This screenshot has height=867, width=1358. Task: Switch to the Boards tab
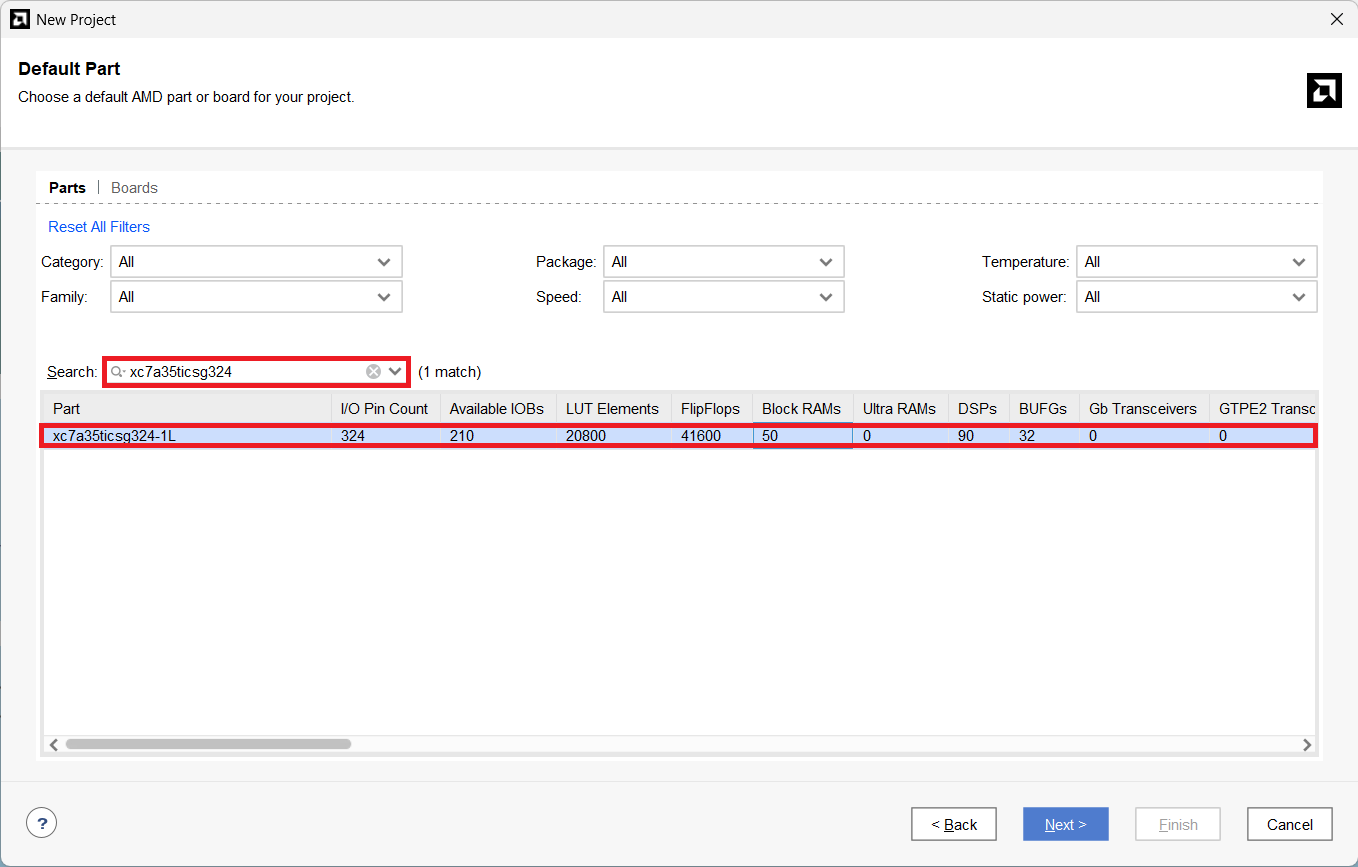pyautogui.click(x=134, y=188)
